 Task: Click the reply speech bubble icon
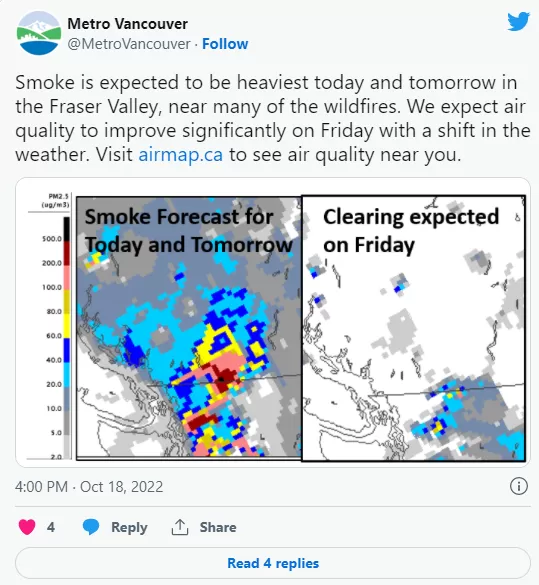point(91,527)
